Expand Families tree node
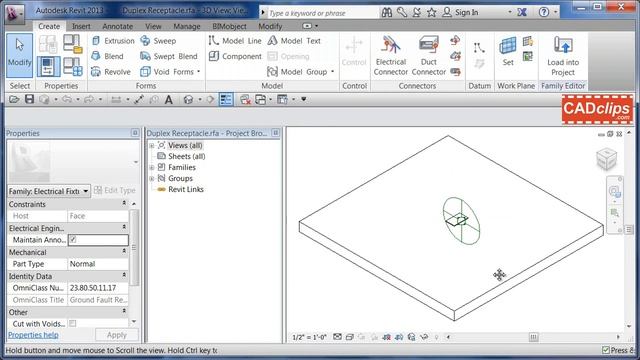Screen dimensions: 640x360 [x=152, y=167]
